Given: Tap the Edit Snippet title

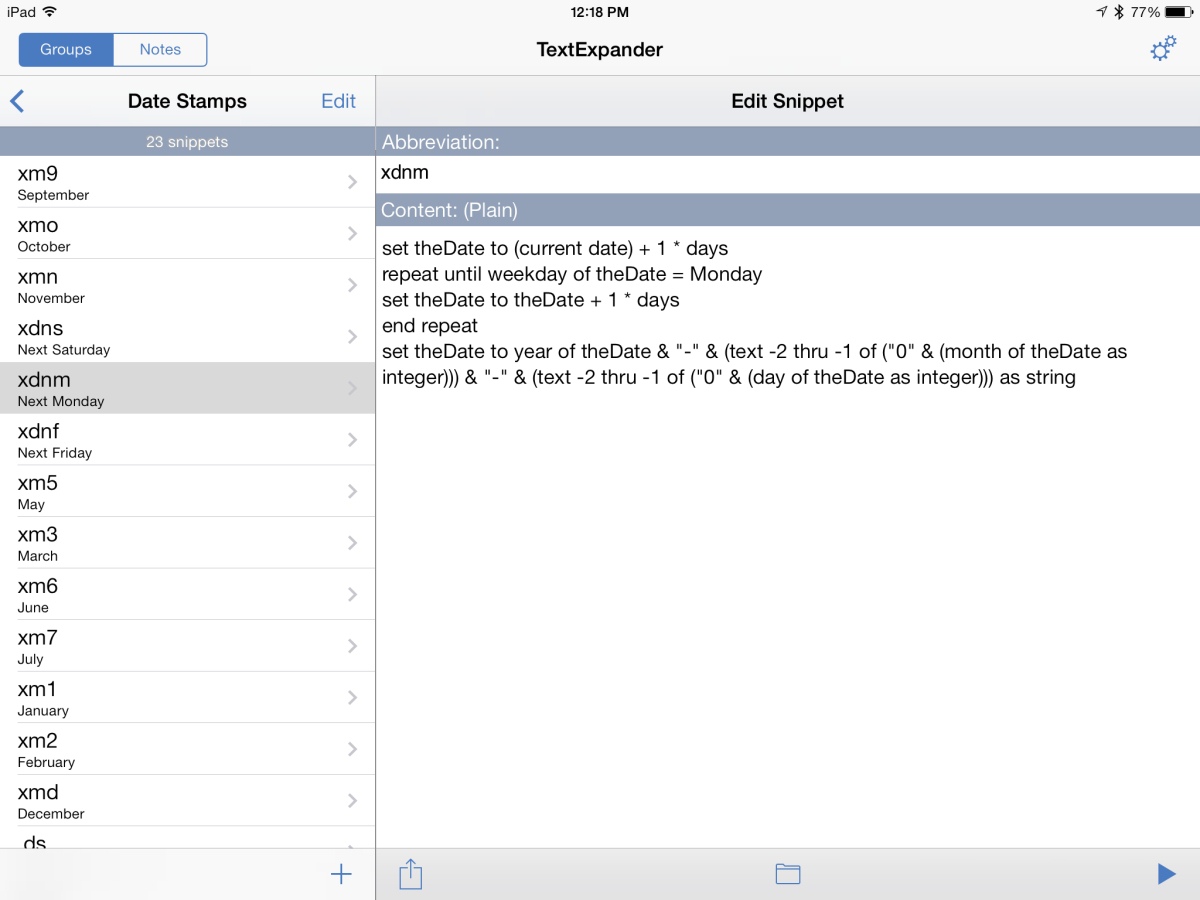Looking at the screenshot, I should tap(788, 101).
